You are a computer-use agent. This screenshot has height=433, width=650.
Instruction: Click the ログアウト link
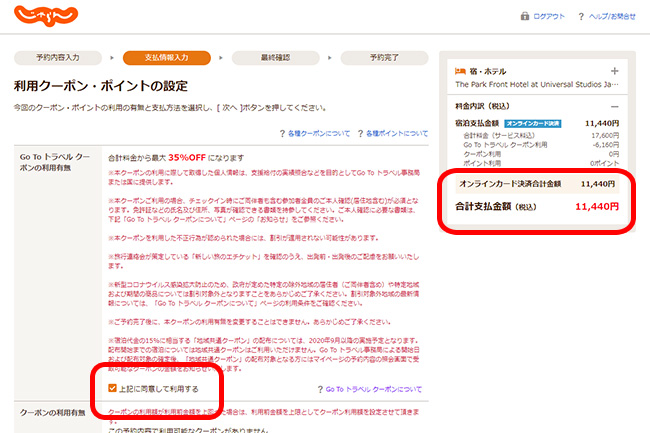549,17
